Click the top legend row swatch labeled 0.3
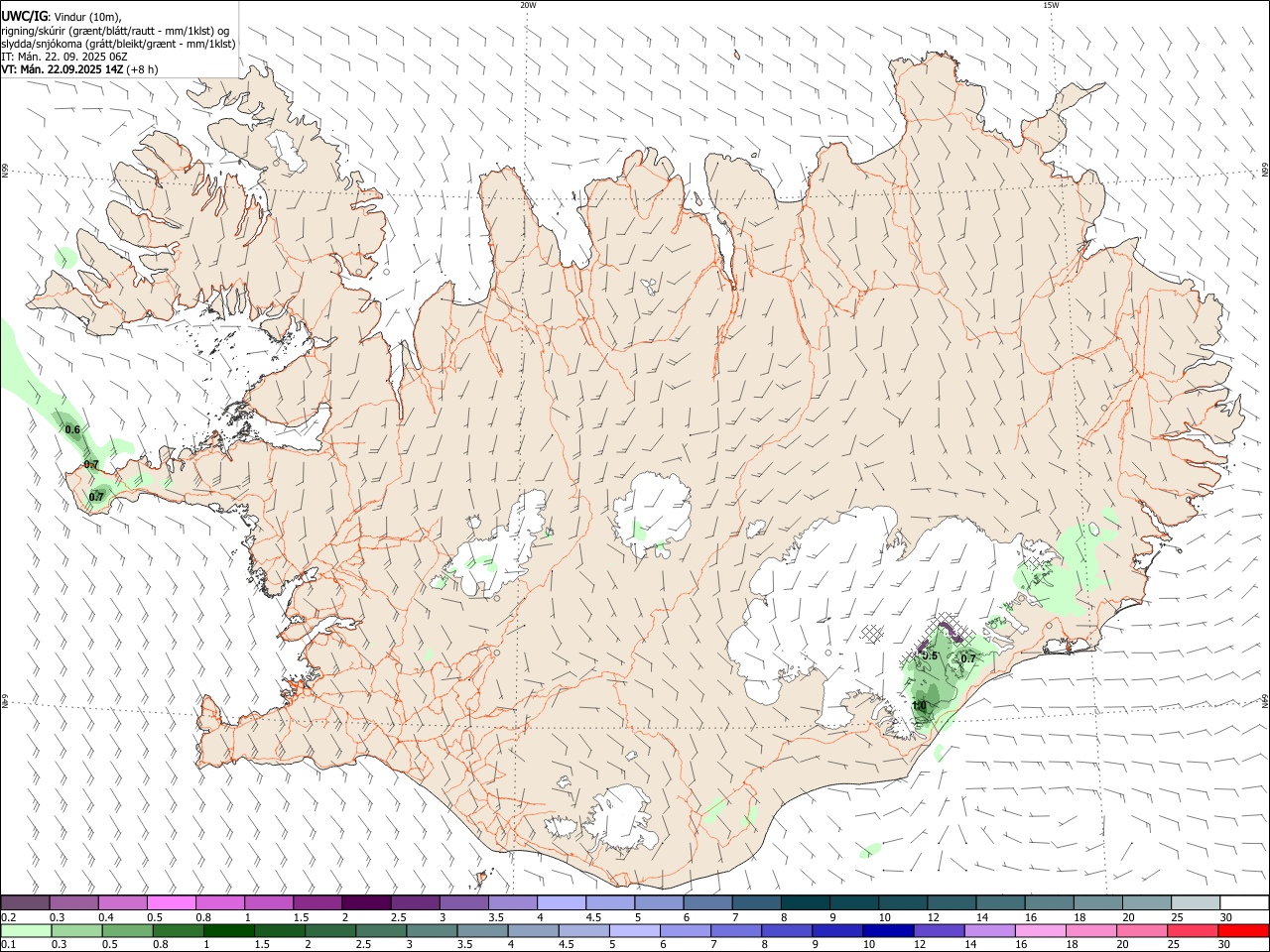 (73, 902)
